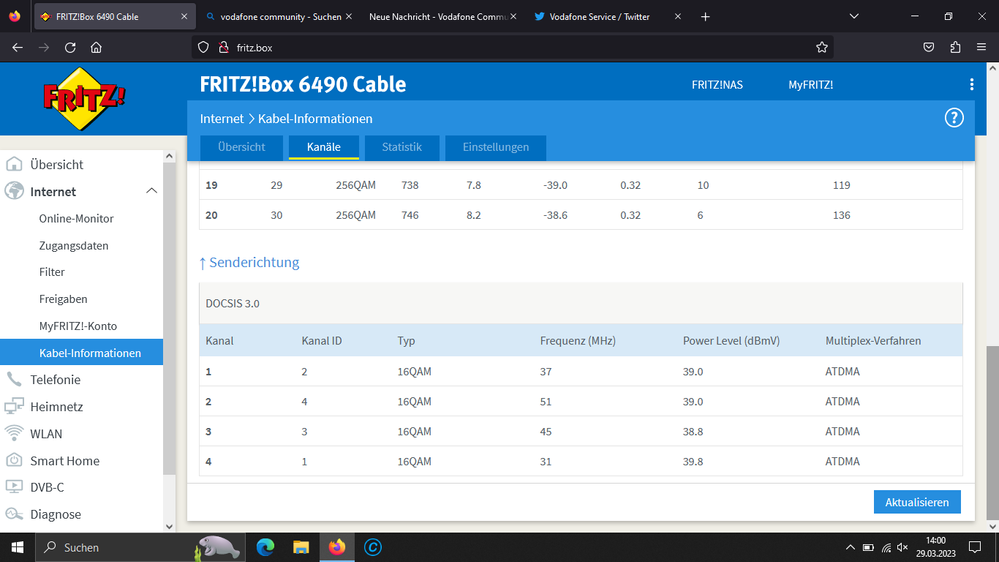Open the Firefox hamburger menu

point(981,48)
